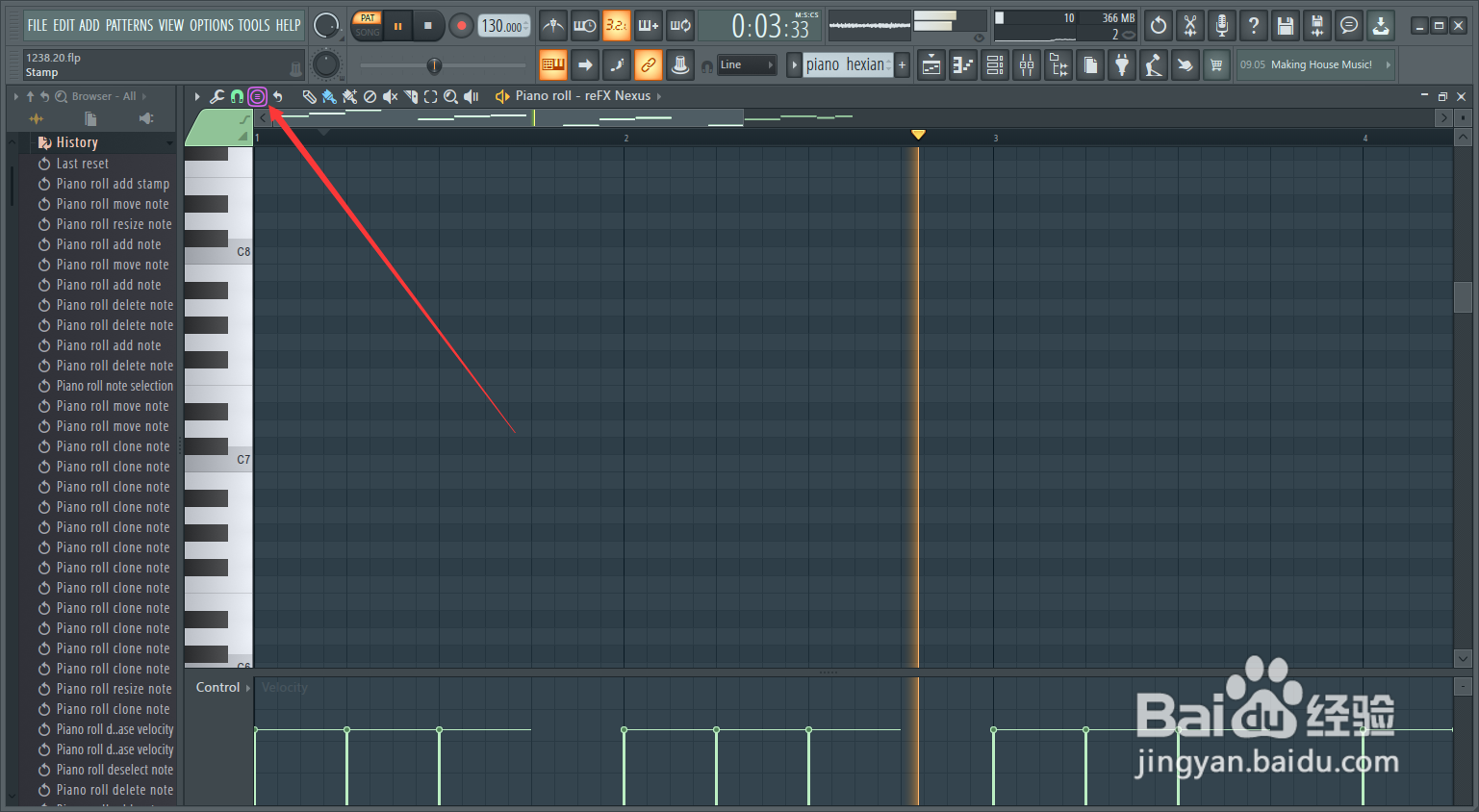Select the Playback speaker tool in piano roll
1479x812 pixels.
point(472,96)
